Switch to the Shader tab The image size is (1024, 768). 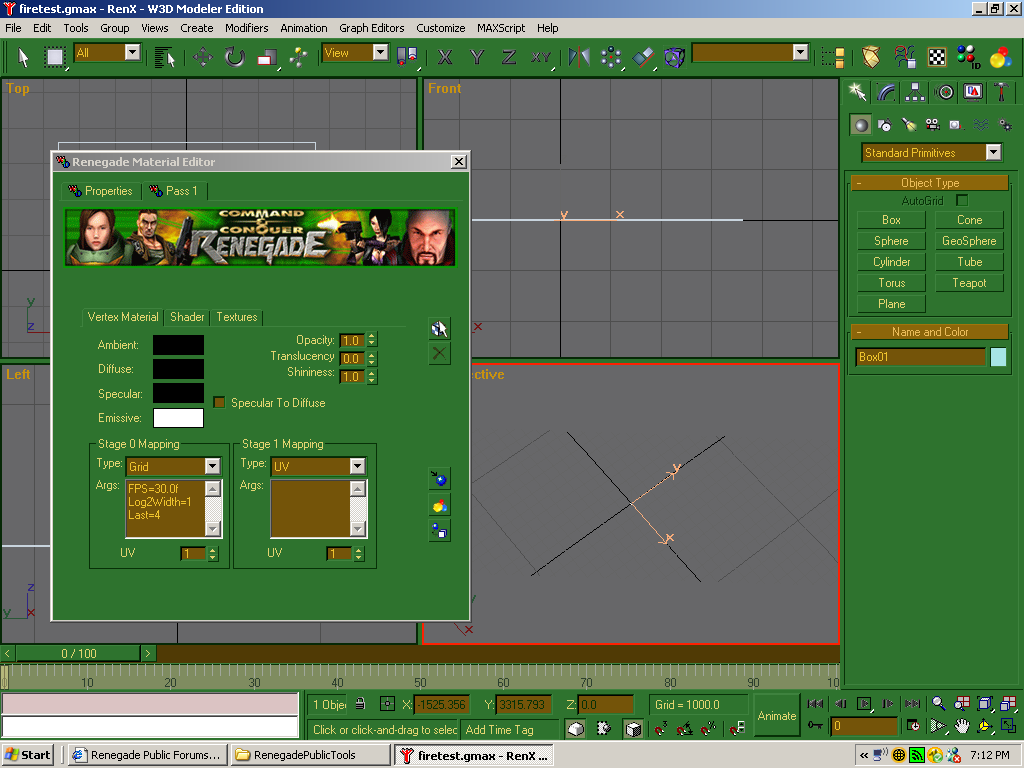pos(187,317)
